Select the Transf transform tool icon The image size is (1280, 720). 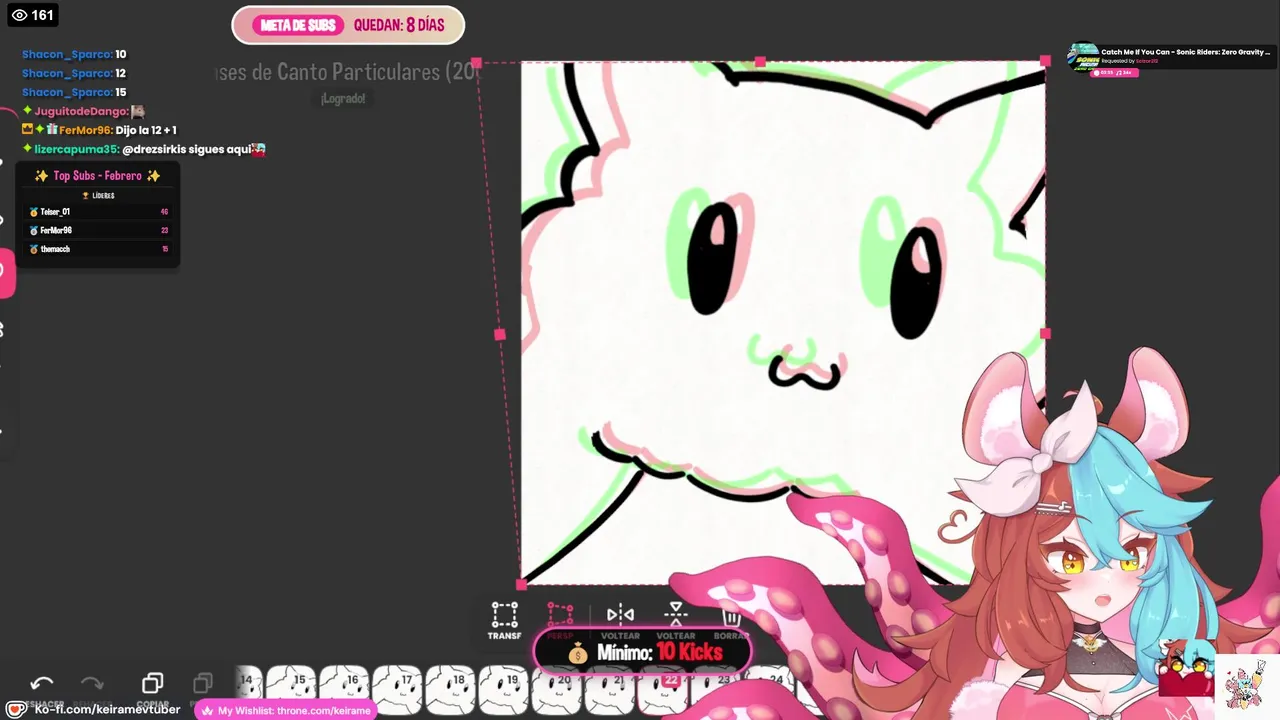pyautogui.click(x=504, y=614)
